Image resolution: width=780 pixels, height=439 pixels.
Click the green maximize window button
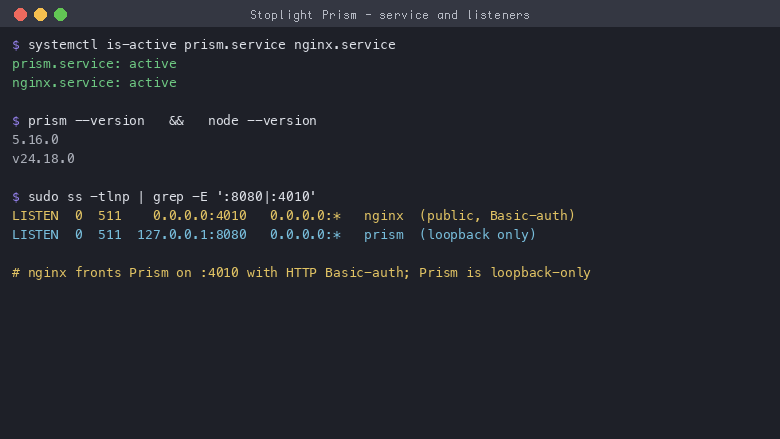click(x=61, y=14)
